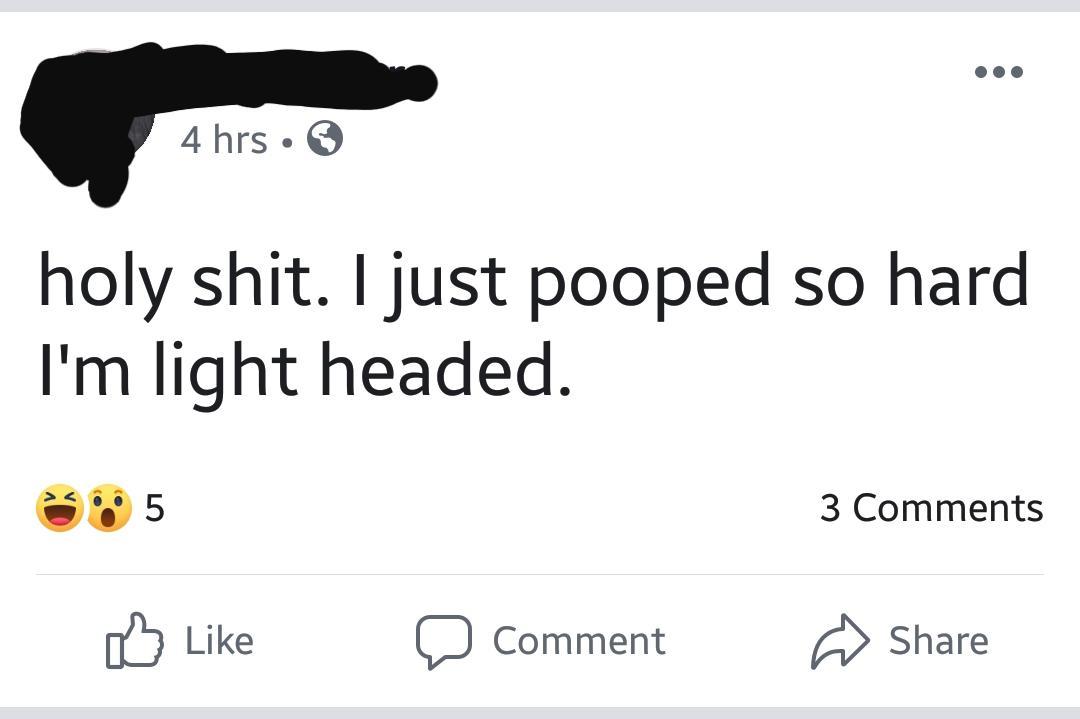Click the word "pooped" in the post
Viewport: 1080px width, 719px height.
click(x=649, y=283)
